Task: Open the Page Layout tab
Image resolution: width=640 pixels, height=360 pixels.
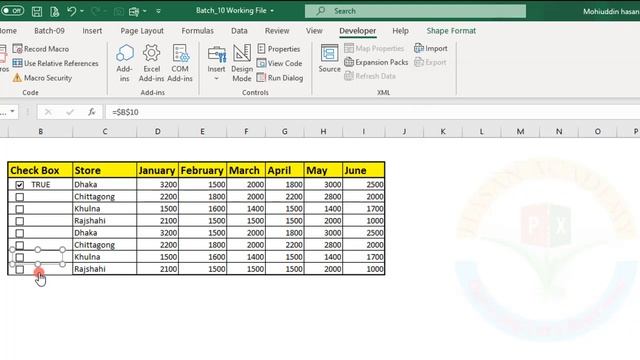Action: pyautogui.click(x=142, y=31)
